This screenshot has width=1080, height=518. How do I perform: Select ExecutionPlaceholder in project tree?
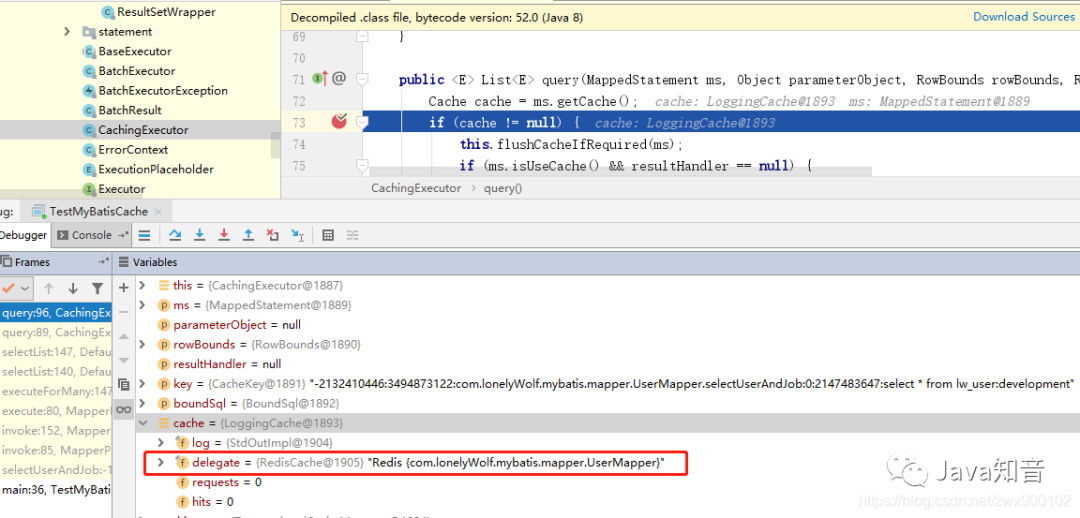coord(156,169)
